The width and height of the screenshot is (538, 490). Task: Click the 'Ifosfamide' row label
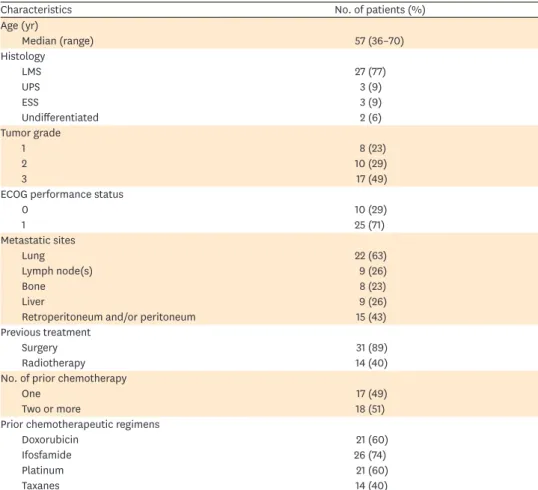pyautogui.click(x=47, y=455)
